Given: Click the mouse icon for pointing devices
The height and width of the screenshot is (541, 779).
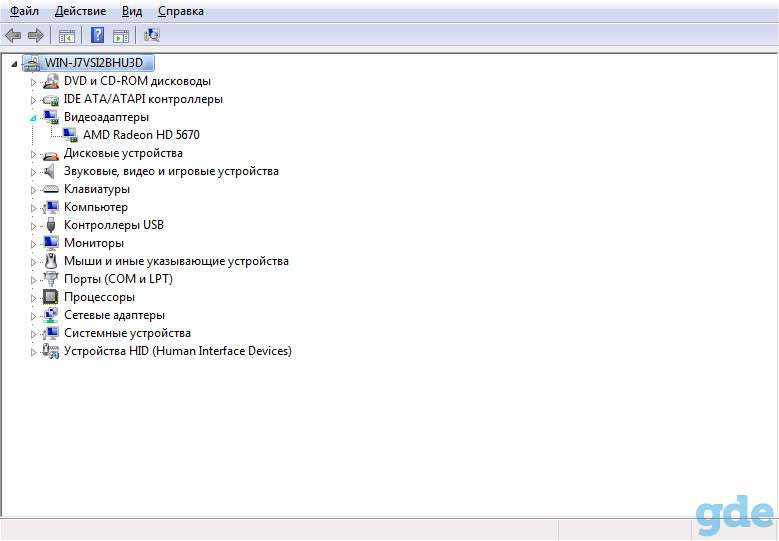Looking at the screenshot, I should coord(51,261).
